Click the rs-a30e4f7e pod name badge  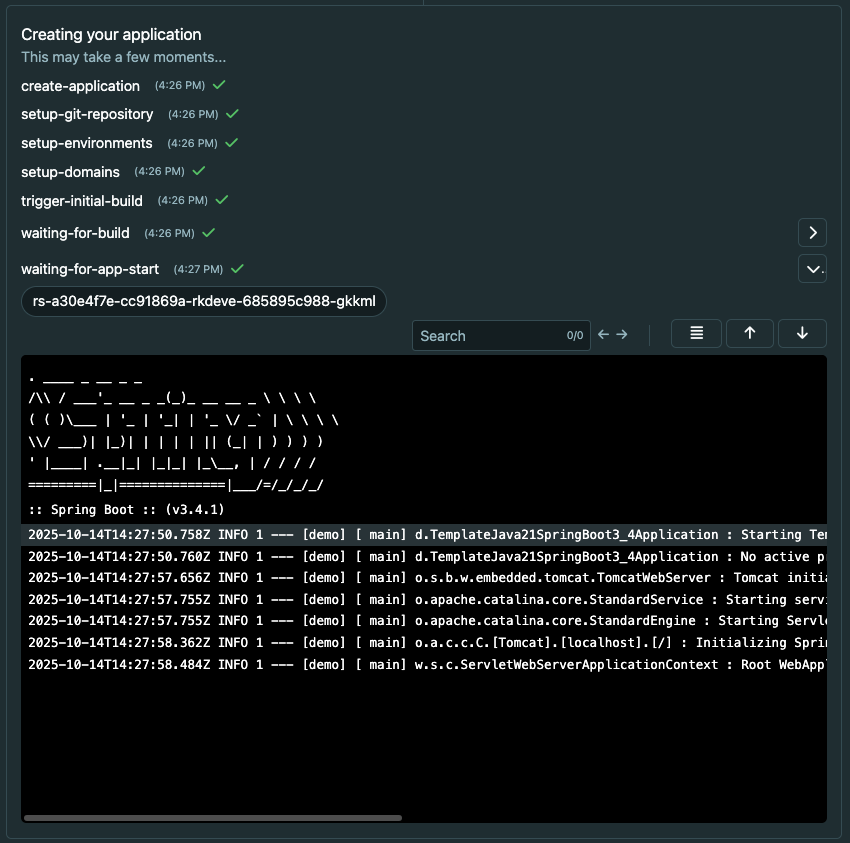pyautogui.click(x=203, y=300)
